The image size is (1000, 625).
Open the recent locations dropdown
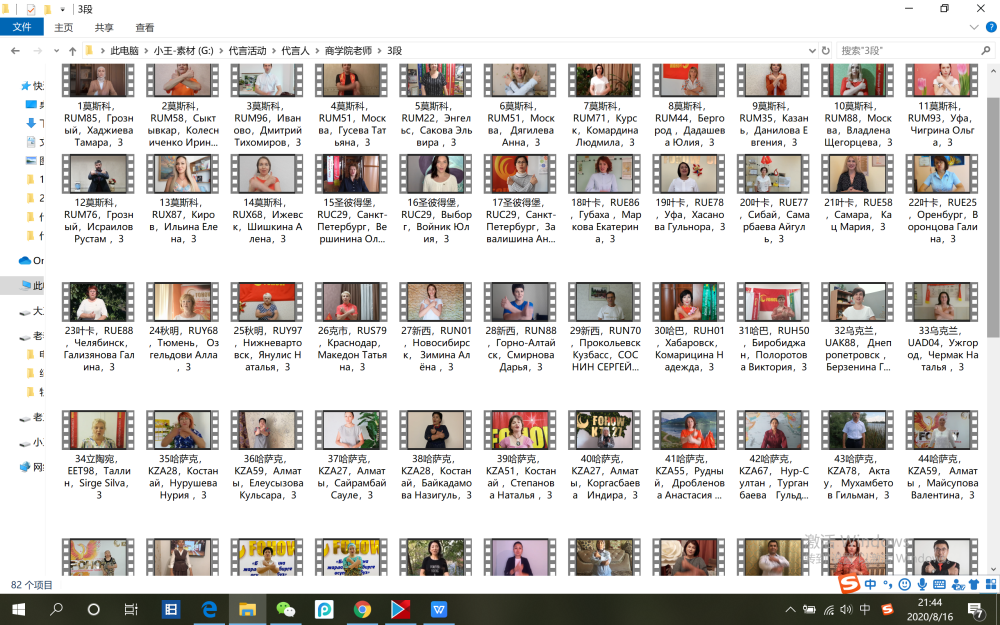click(56, 50)
